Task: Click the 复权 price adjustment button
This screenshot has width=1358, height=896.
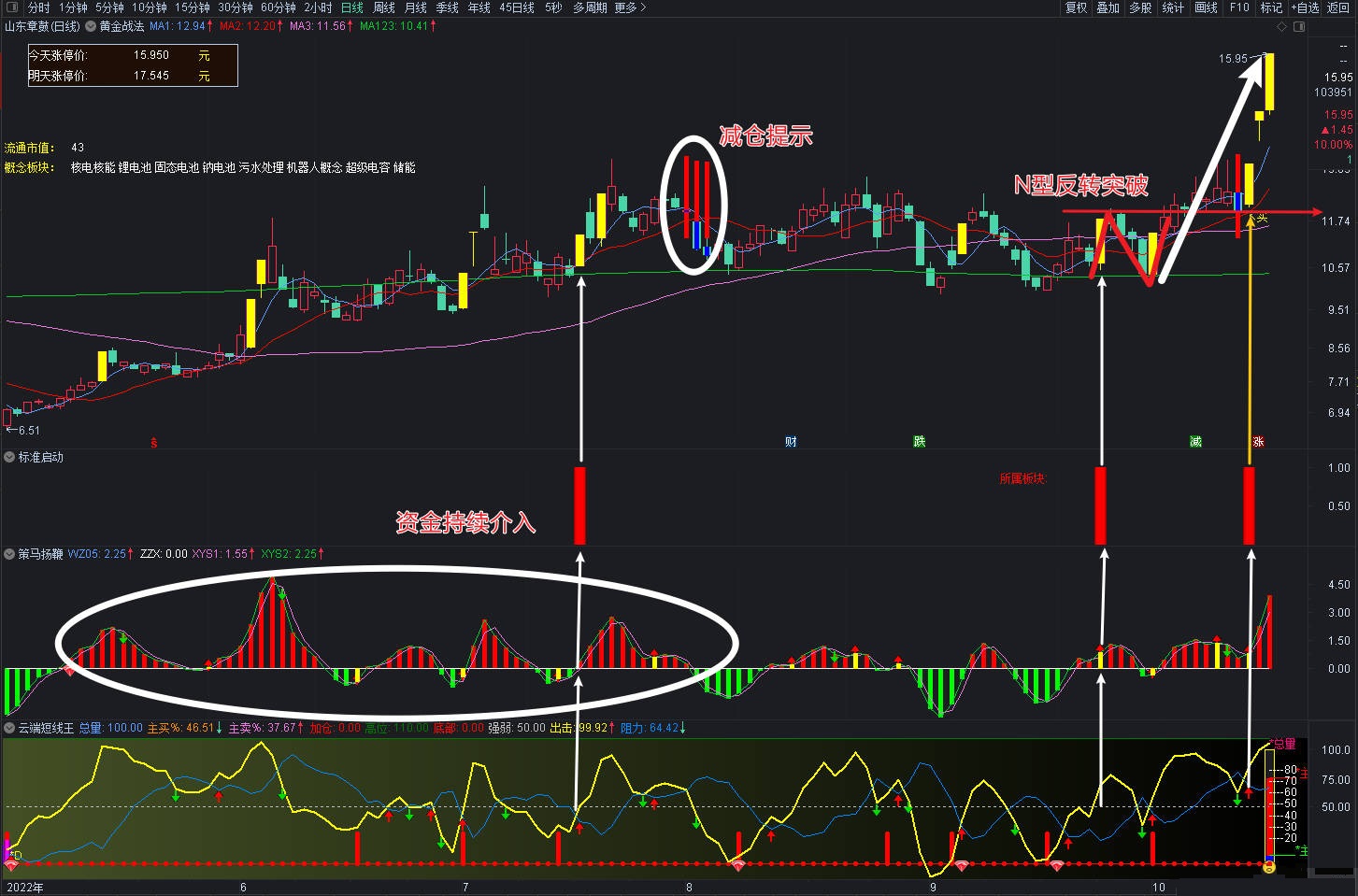Action: coord(1077,7)
